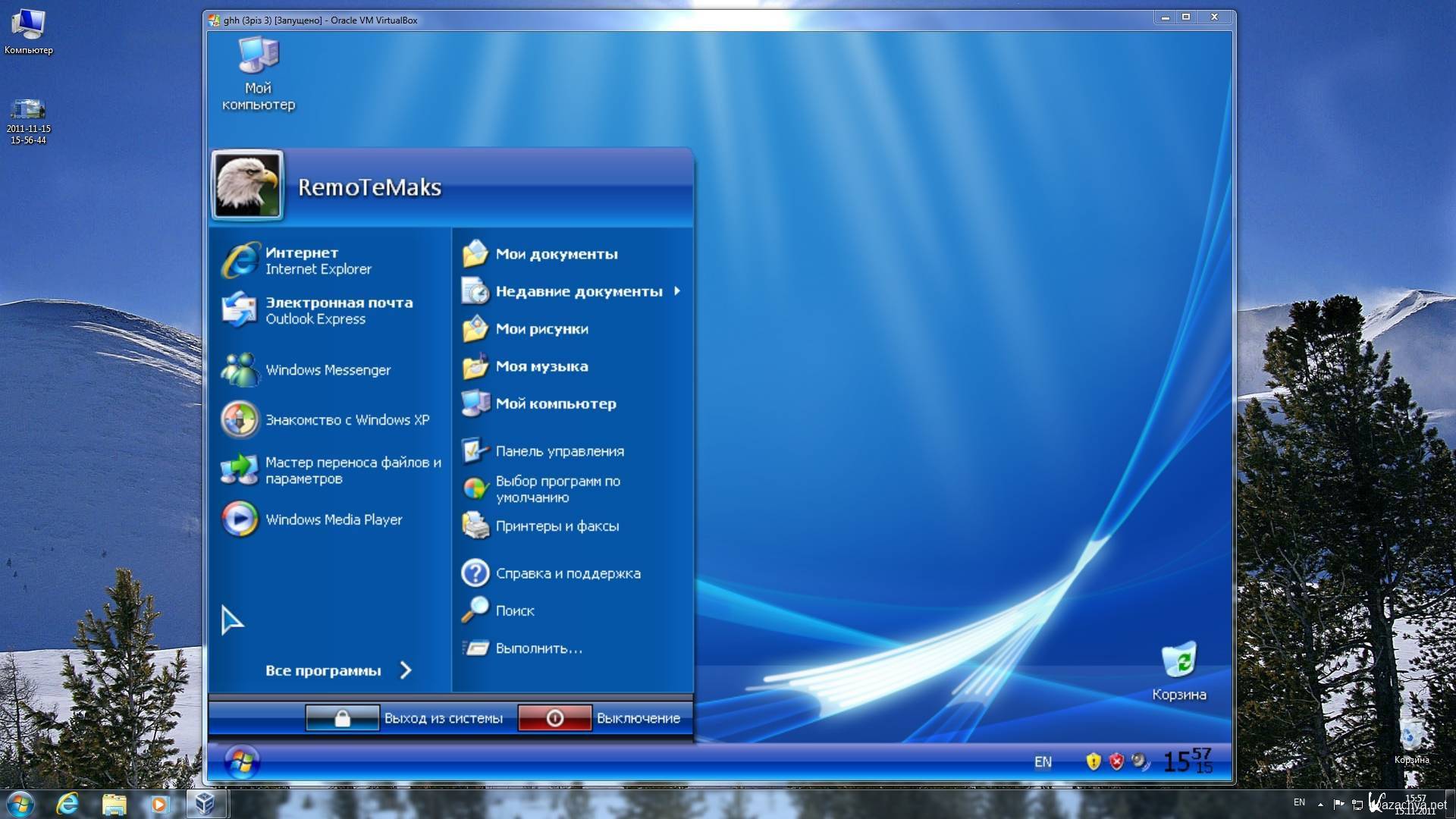
Task: Launch Windows Messenger
Action: (327, 370)
